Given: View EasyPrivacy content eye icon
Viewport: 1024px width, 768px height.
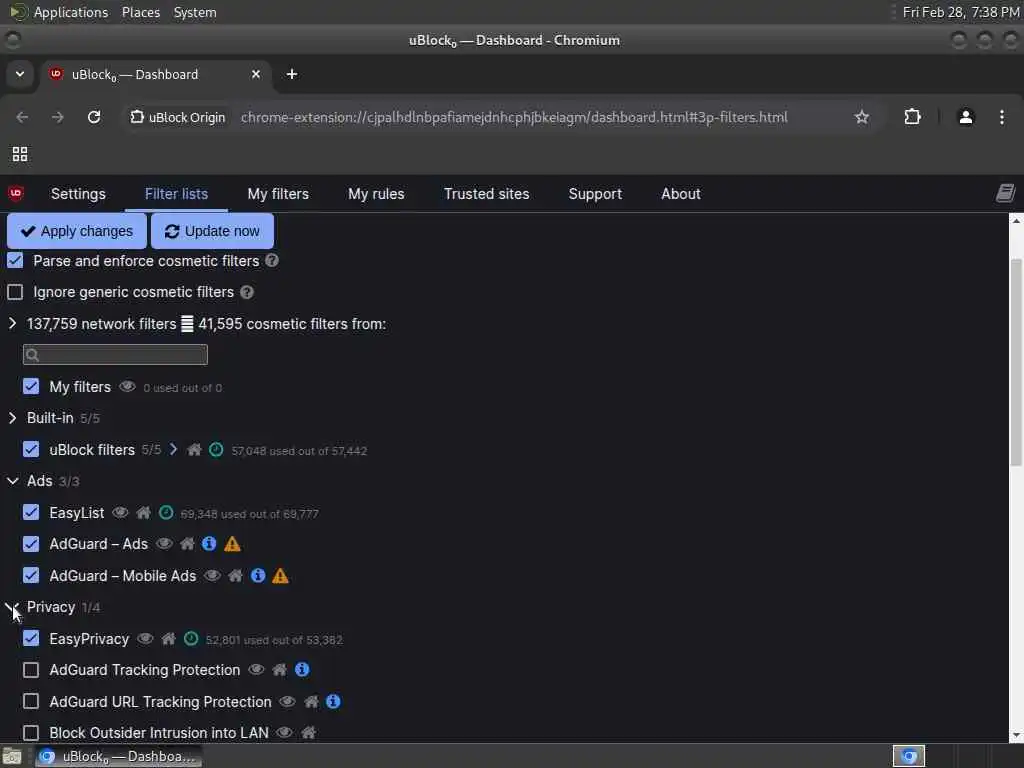Looking at the screenshot, I should pos(145,638).
